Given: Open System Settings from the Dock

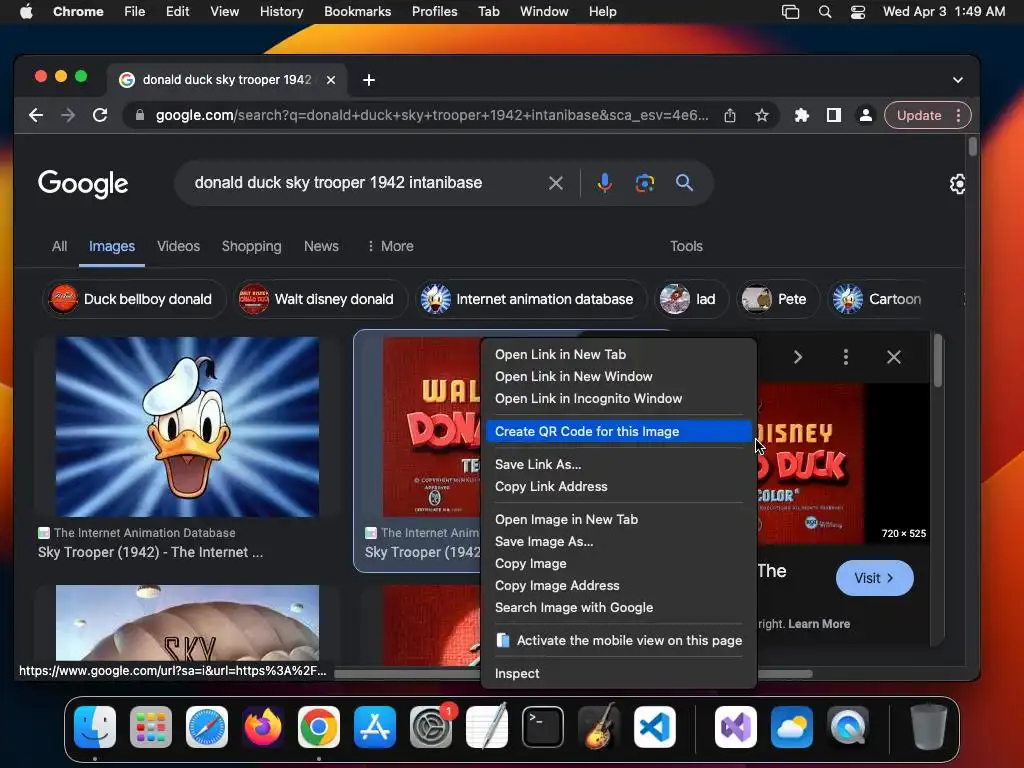Looking at the screenshot, I should (431, 727).
